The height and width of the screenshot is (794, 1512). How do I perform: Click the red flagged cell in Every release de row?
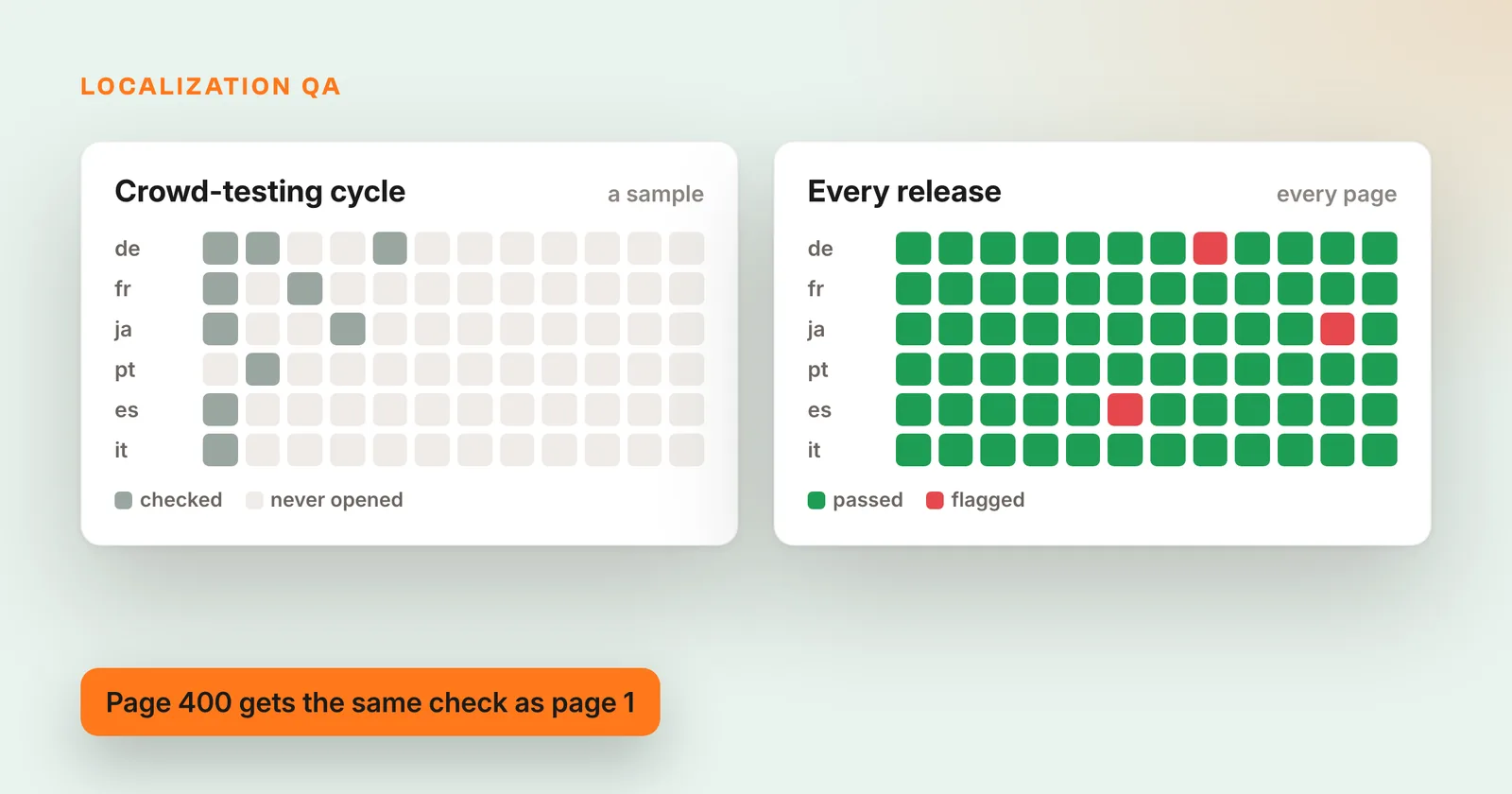click(x=1210, y=249)
